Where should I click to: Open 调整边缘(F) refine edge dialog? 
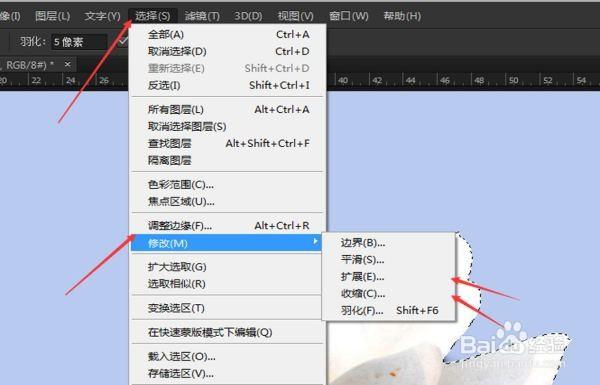point(228,225)
